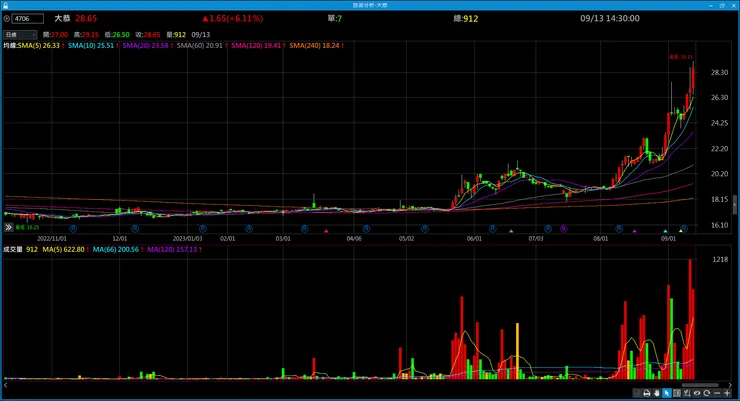Click the yellow triangle marker after 09/01

coord(681,231)
